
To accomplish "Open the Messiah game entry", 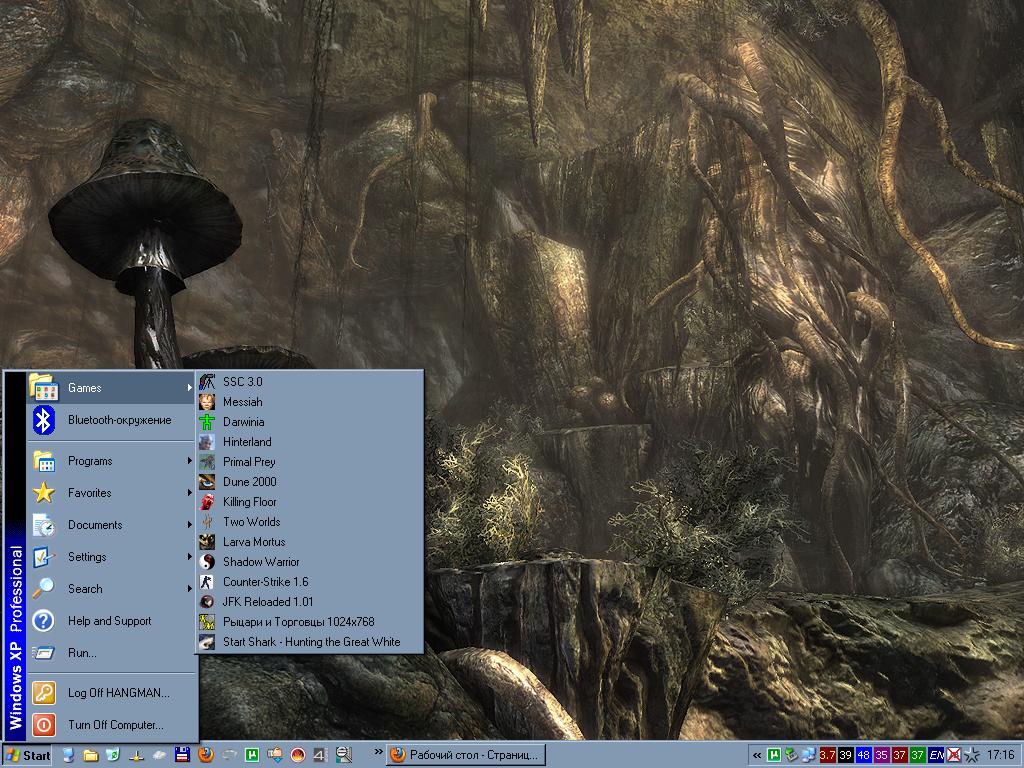I will tap(310, 402).
